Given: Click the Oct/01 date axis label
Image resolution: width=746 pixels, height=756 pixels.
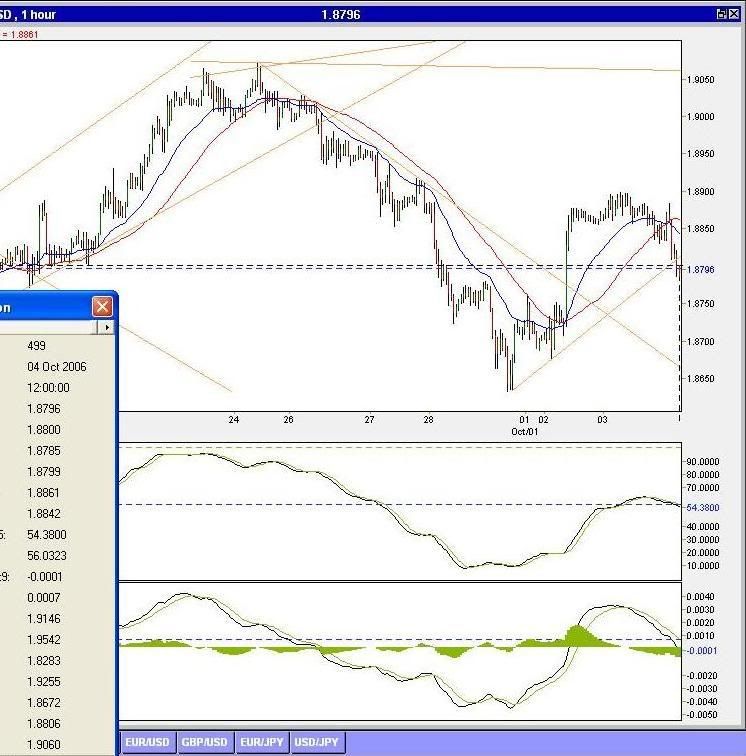Looking at the screenshot, I should (x=525, y=432).
